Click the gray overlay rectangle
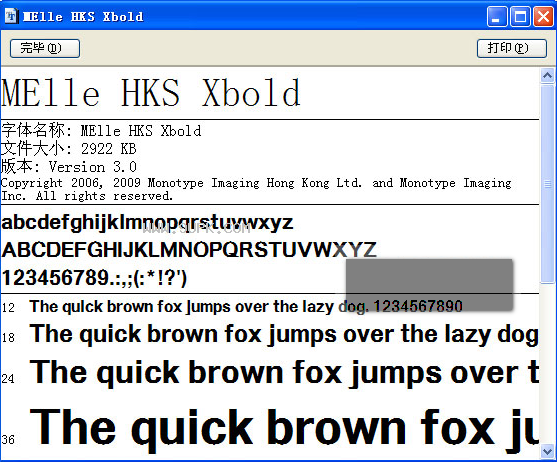557x462 pixels. [429, 285]
